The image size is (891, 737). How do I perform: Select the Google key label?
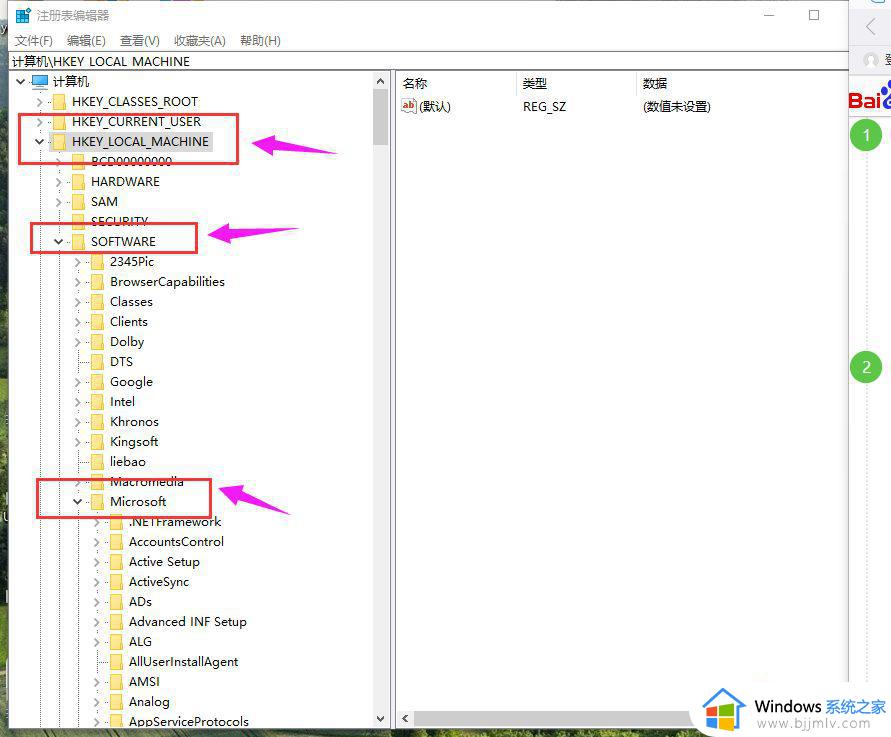click(x=131, y=382)
